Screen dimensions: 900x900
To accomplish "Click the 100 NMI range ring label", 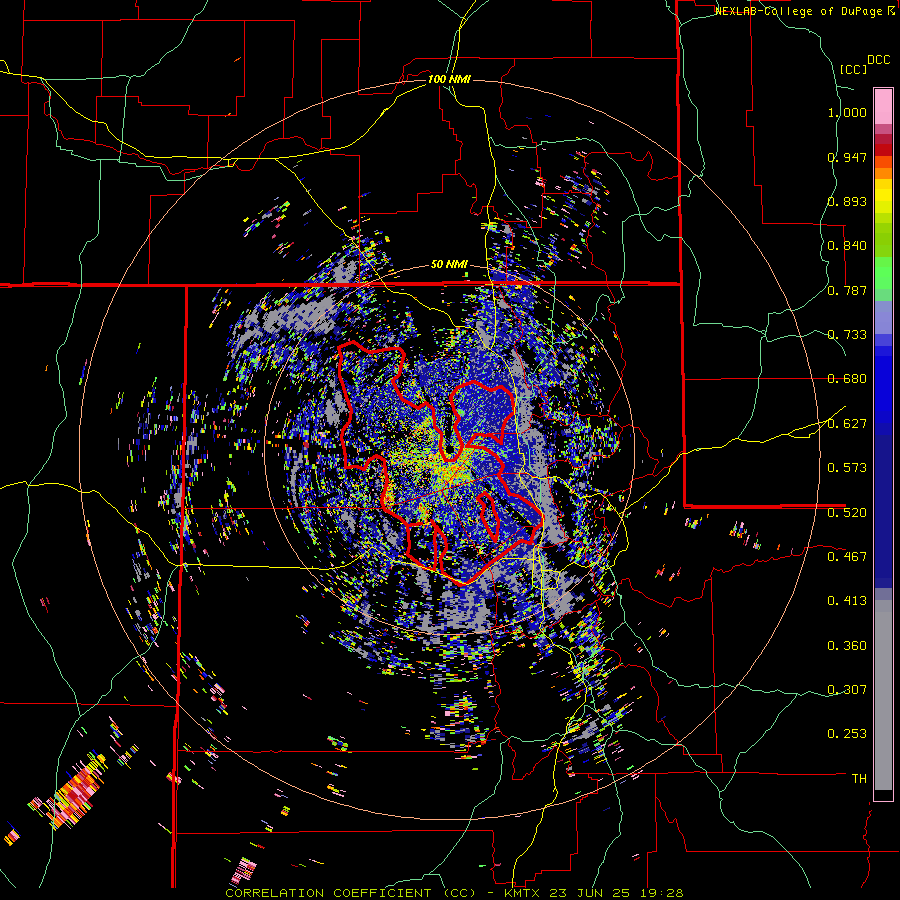I will coord(449,79).
